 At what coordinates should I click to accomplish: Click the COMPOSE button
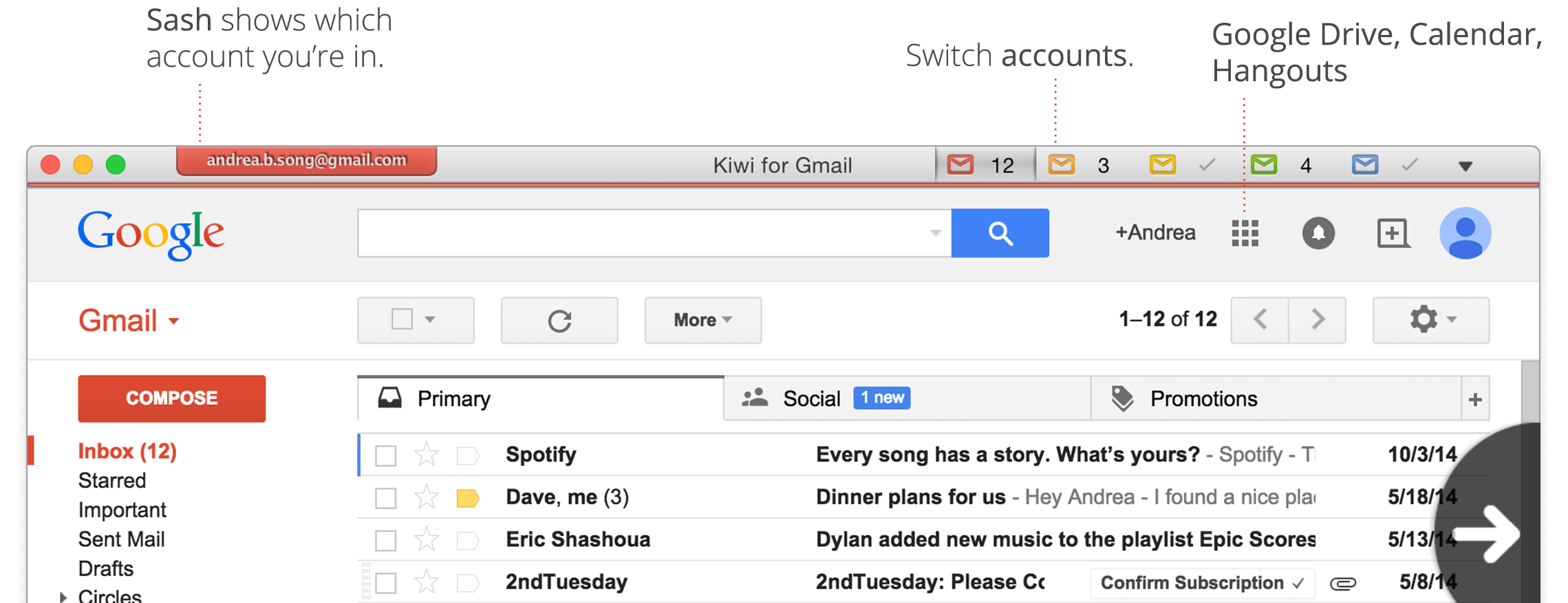pyautogui.click(x=172, y=399)
